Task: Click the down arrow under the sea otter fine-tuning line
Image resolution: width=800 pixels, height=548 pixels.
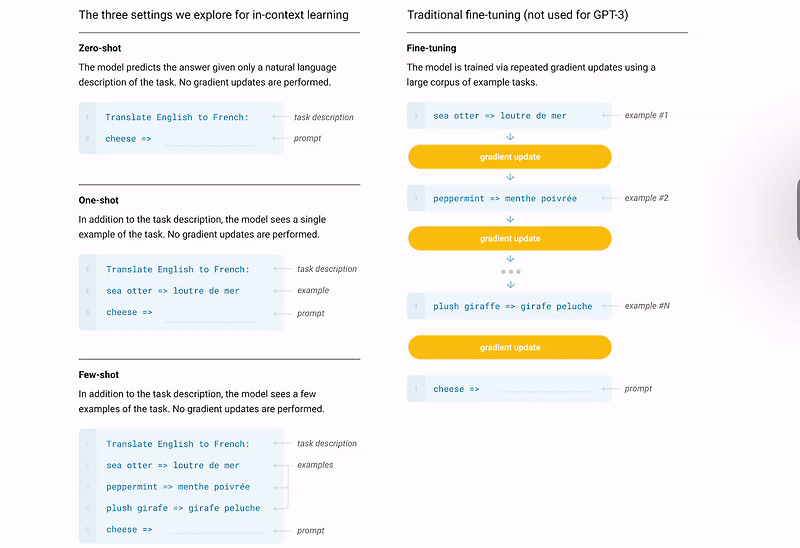Action: point(510,136)
